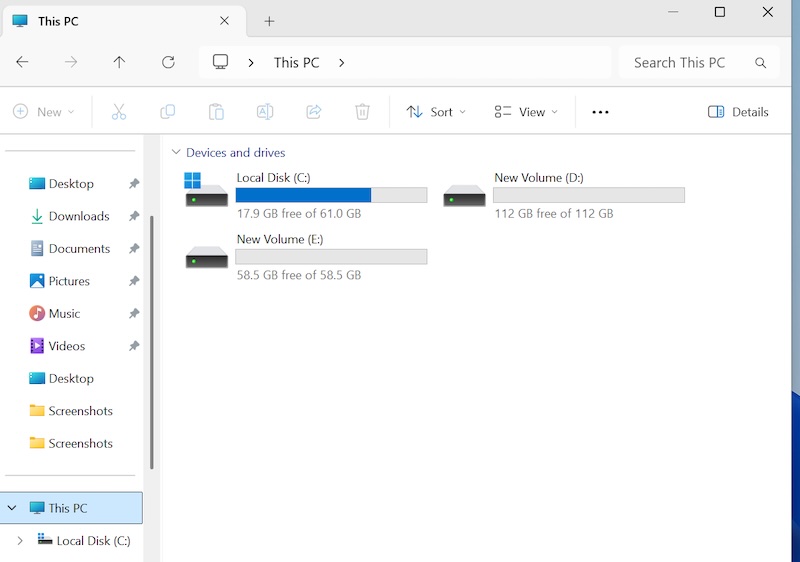
Task: Open the Sort dropdown menu
Action: pyautogui.click(x=436, y=112)
